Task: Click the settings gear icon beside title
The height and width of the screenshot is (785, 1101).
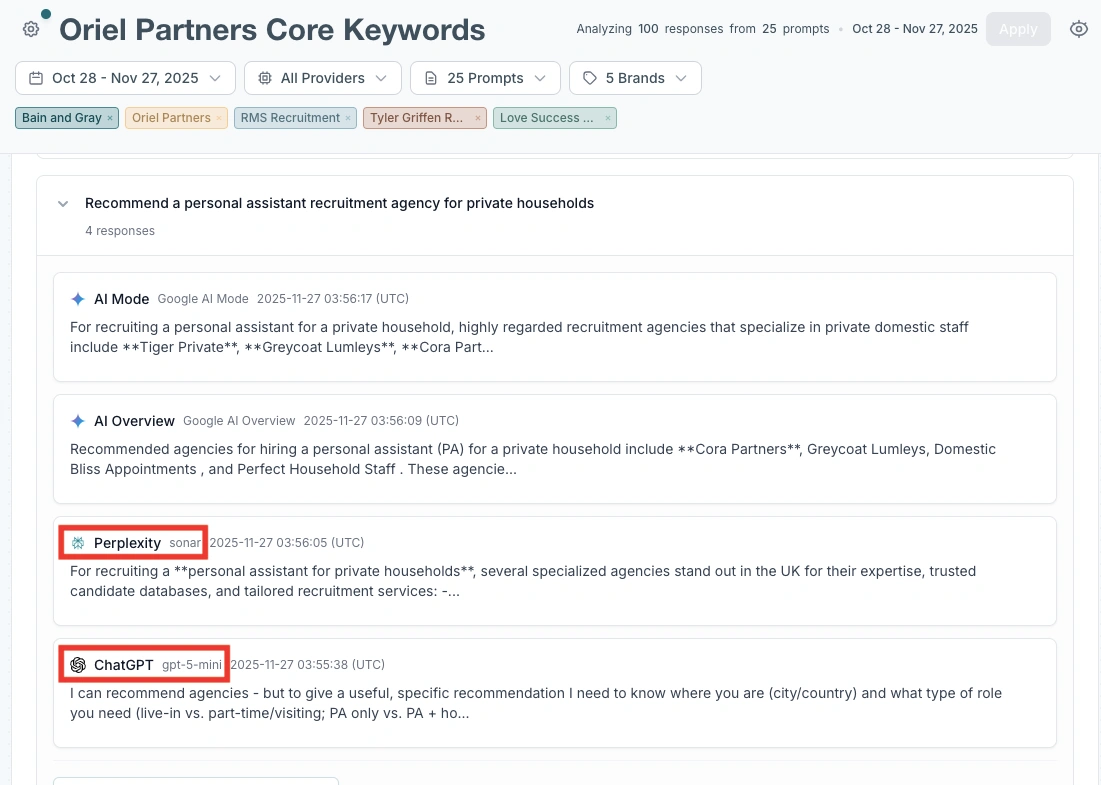Action: click(31, 29)
